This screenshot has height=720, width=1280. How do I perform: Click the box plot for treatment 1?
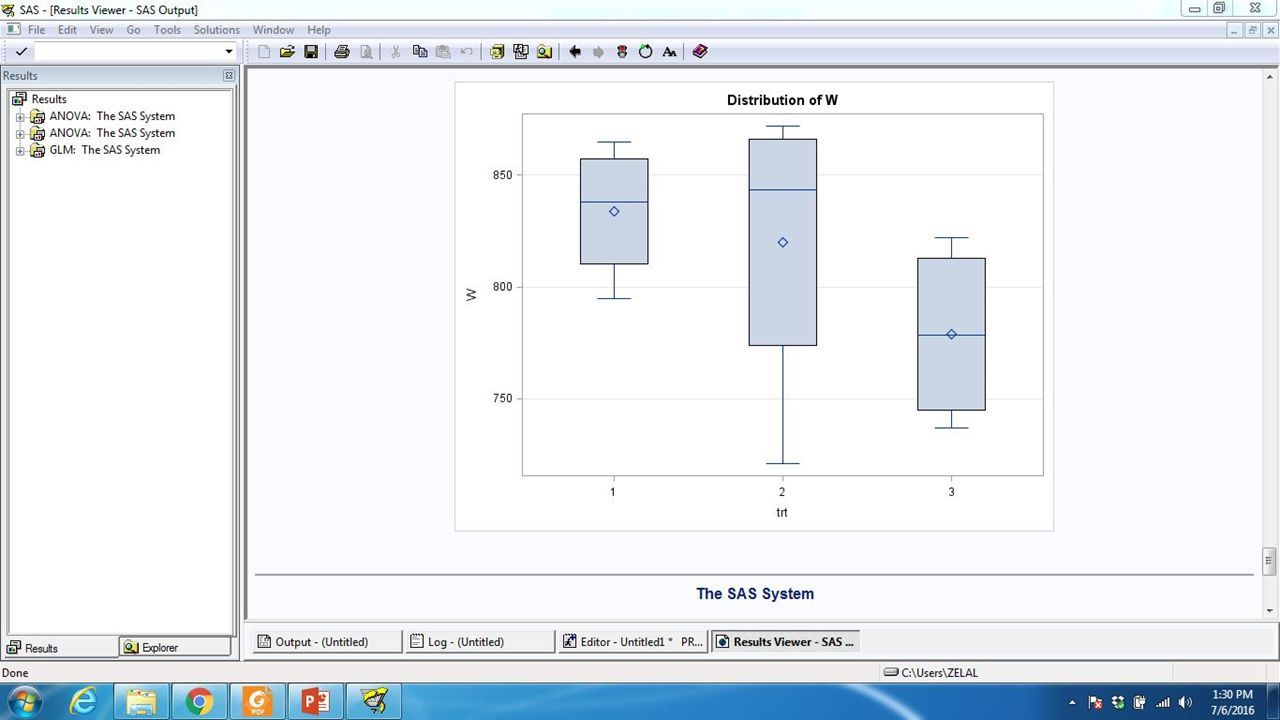point(614,211)
